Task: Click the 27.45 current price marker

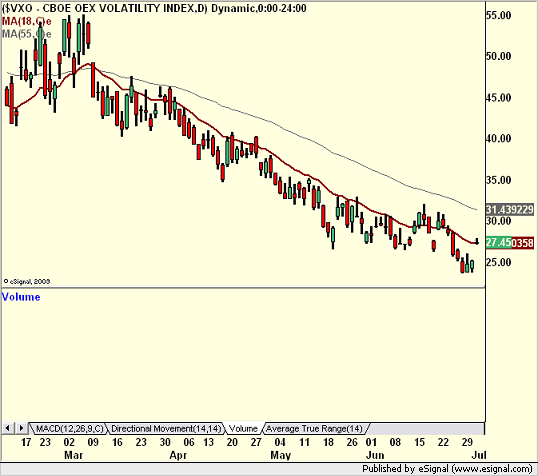Action: tap(498, 243)
